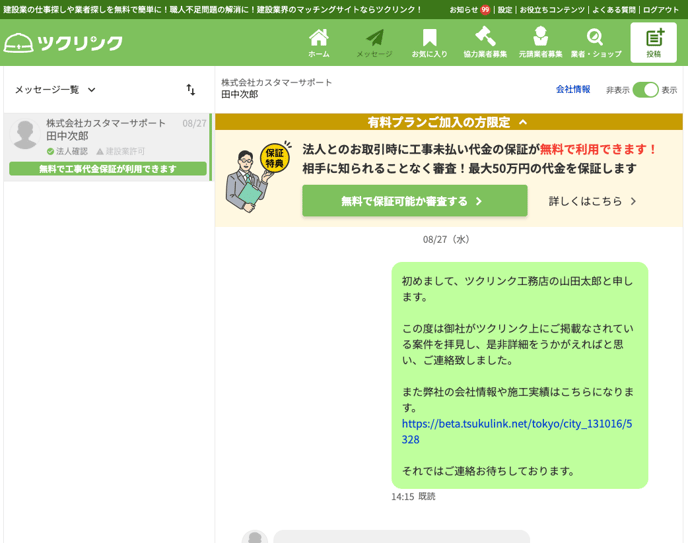Expand the メッセージ一覧 dropdown
The height and width of the screenshot is (543, 688).
click(55, 90)
